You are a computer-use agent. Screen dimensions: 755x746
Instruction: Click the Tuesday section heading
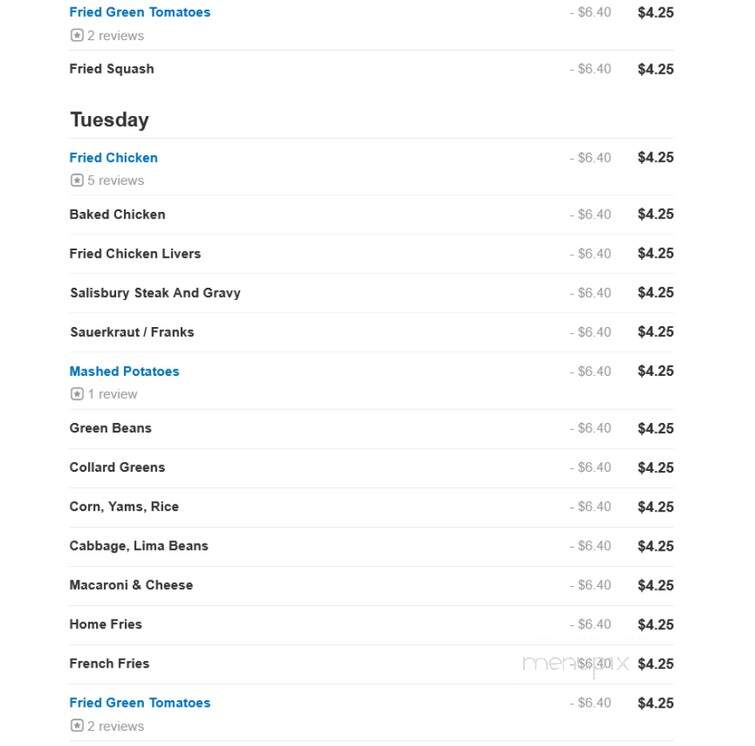click(109, 119)
